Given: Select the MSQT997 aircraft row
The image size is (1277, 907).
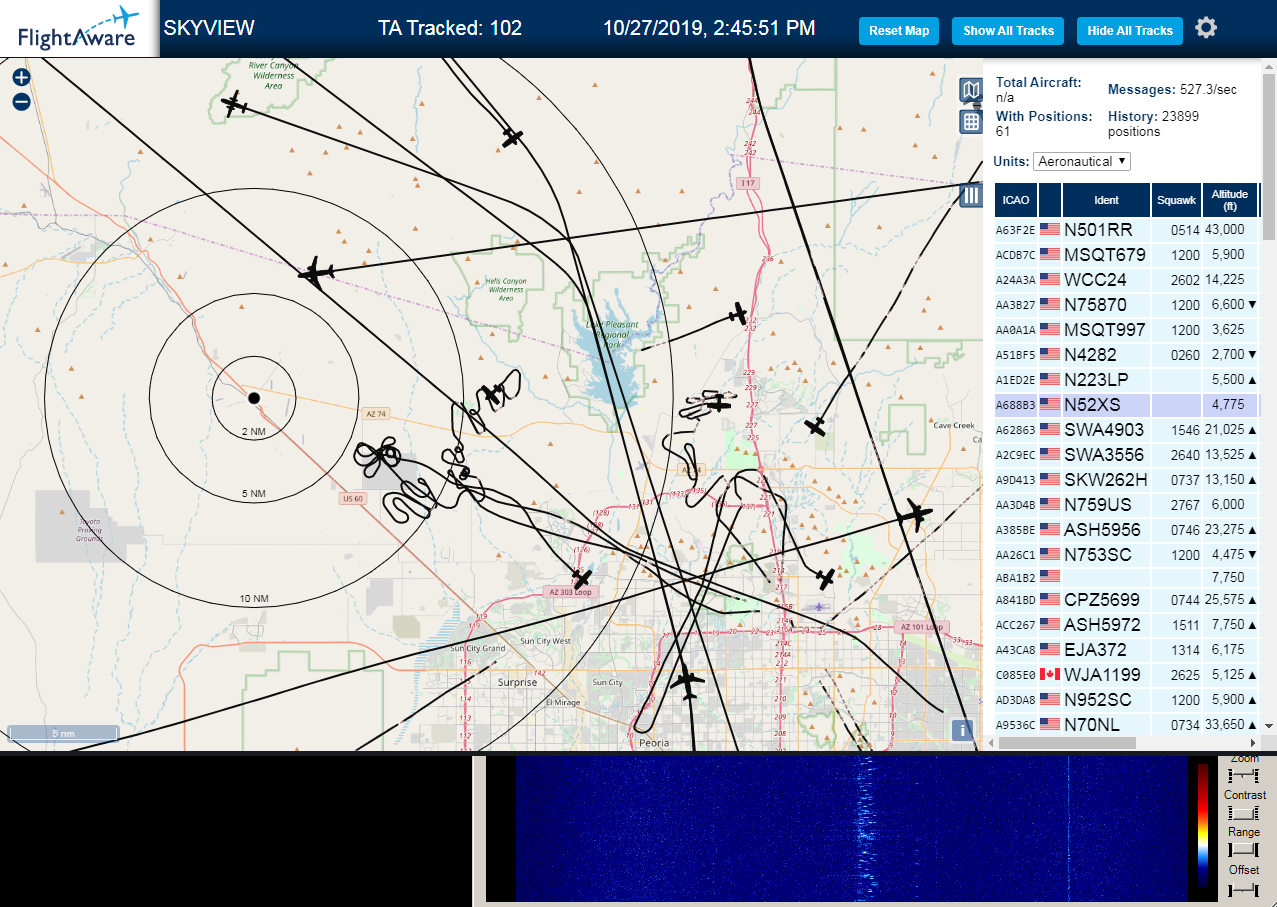Looking at the screenshot, I should (1127, 329).
